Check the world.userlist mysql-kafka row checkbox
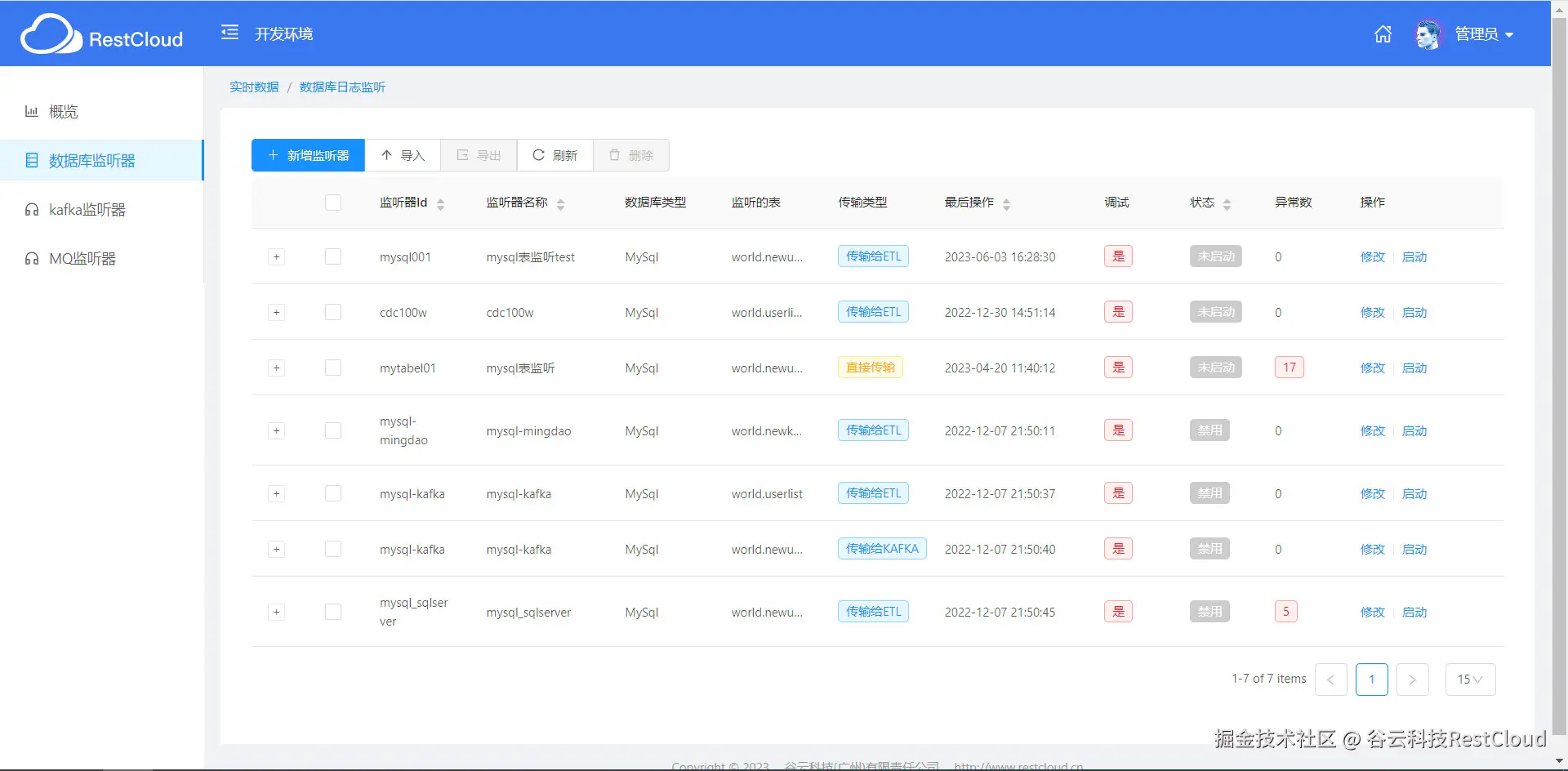Image resolution: width=1568 pixels, height=771 pixels. click(333, 493)
